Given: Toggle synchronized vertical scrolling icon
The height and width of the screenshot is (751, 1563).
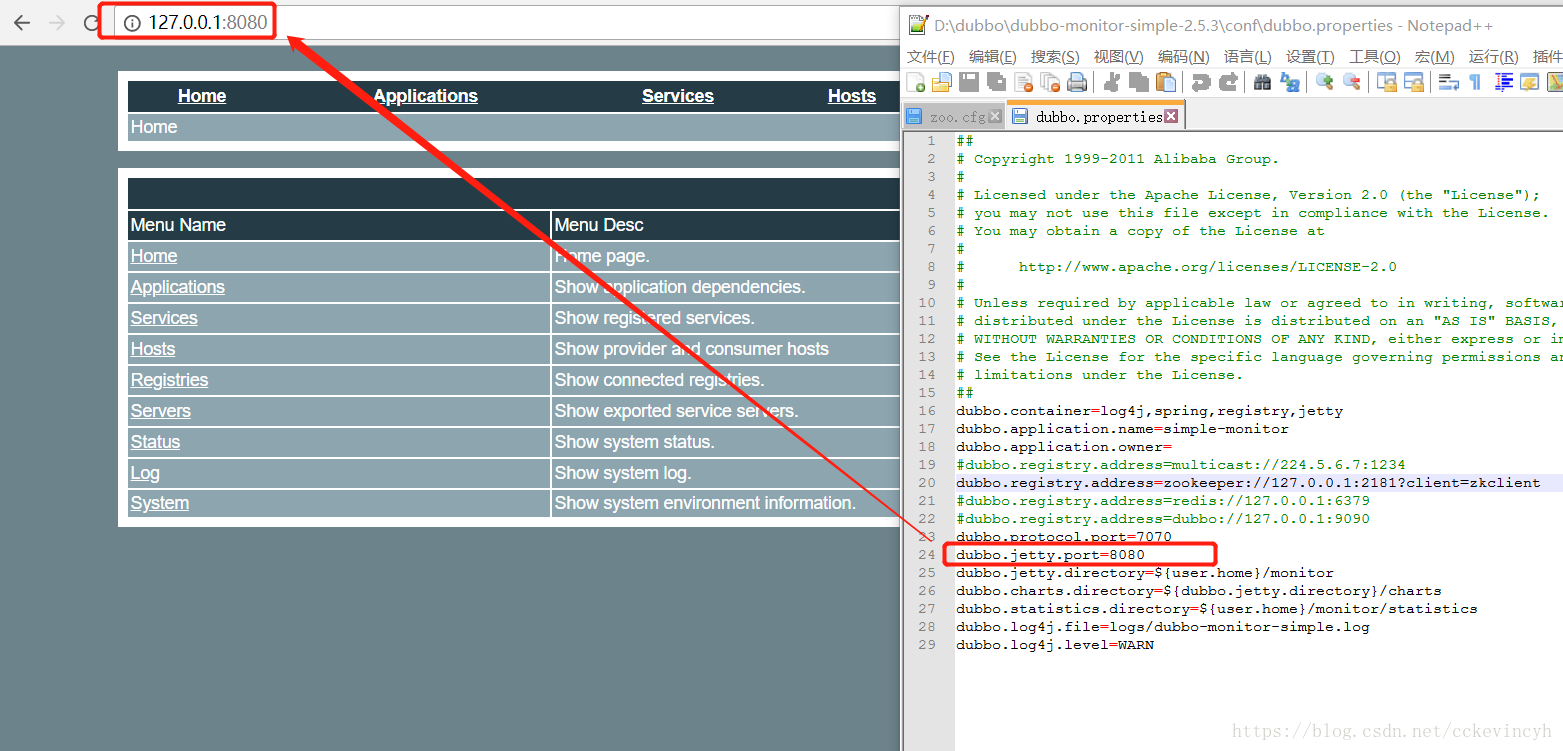Looking at the screenshot, I should click(x=1386, y=82).
